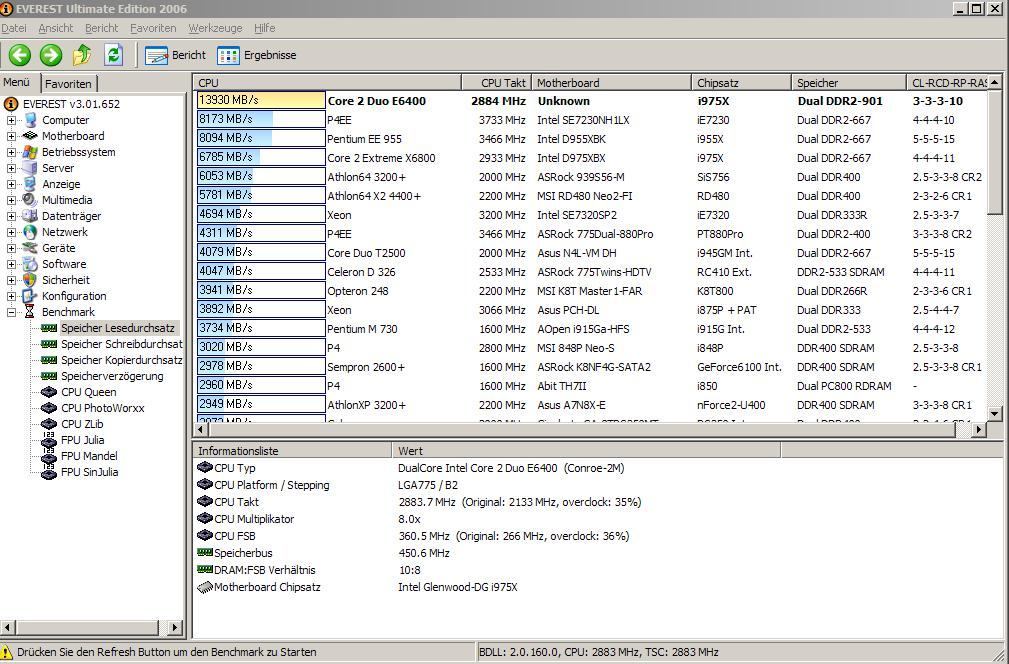Click tree panel scroll right arrow
Viewport: 1009px width, 664px height.
[175, 627]
